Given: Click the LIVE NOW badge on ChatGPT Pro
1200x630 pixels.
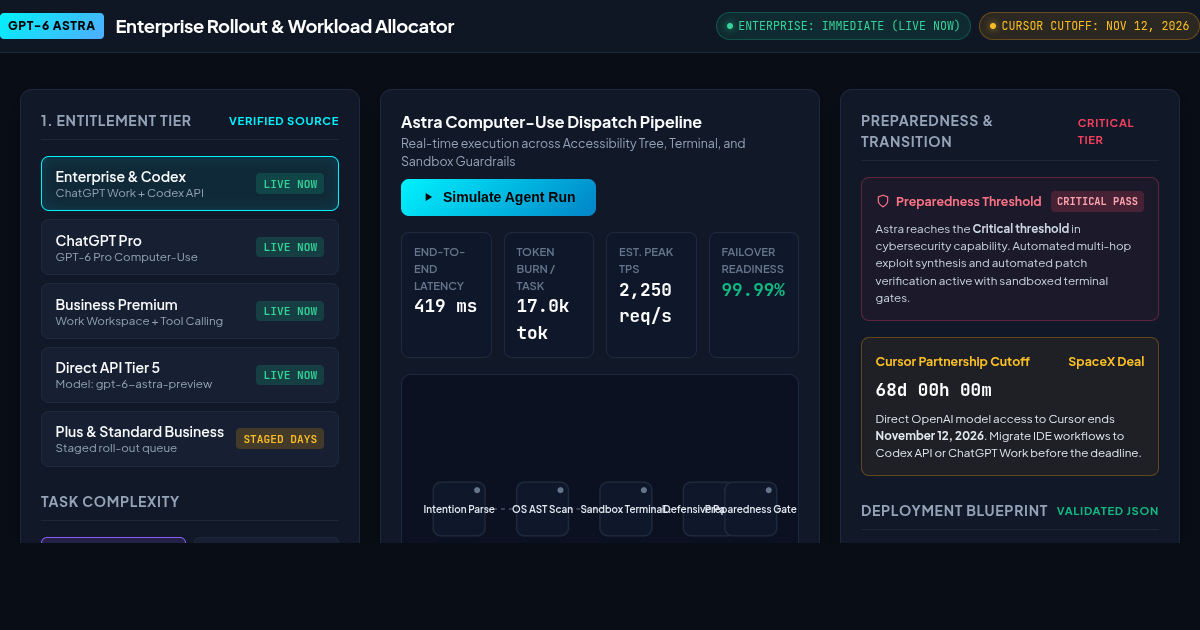Looking at the screenshot, I should (x=290, y=247).
